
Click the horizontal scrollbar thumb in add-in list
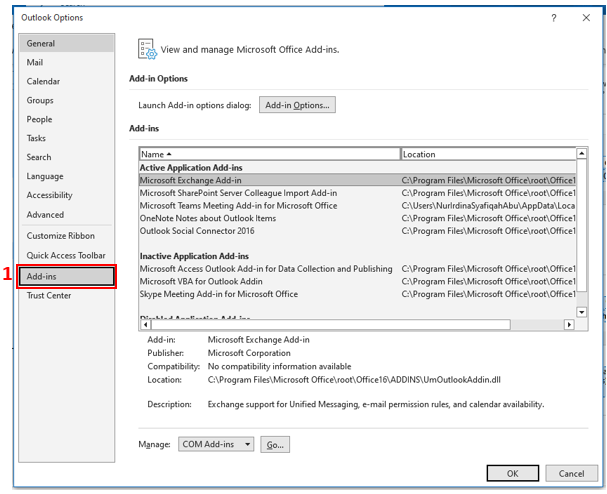(x=331, y=324)
